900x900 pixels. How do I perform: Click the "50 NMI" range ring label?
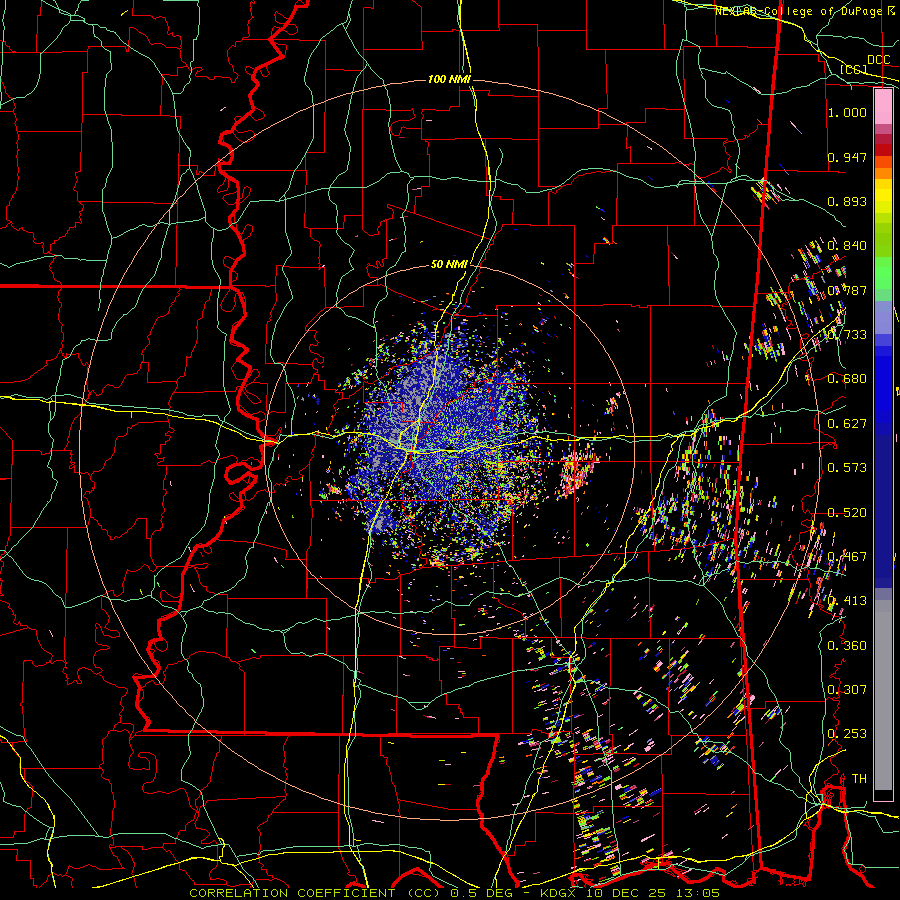click(x=449, y=265)
